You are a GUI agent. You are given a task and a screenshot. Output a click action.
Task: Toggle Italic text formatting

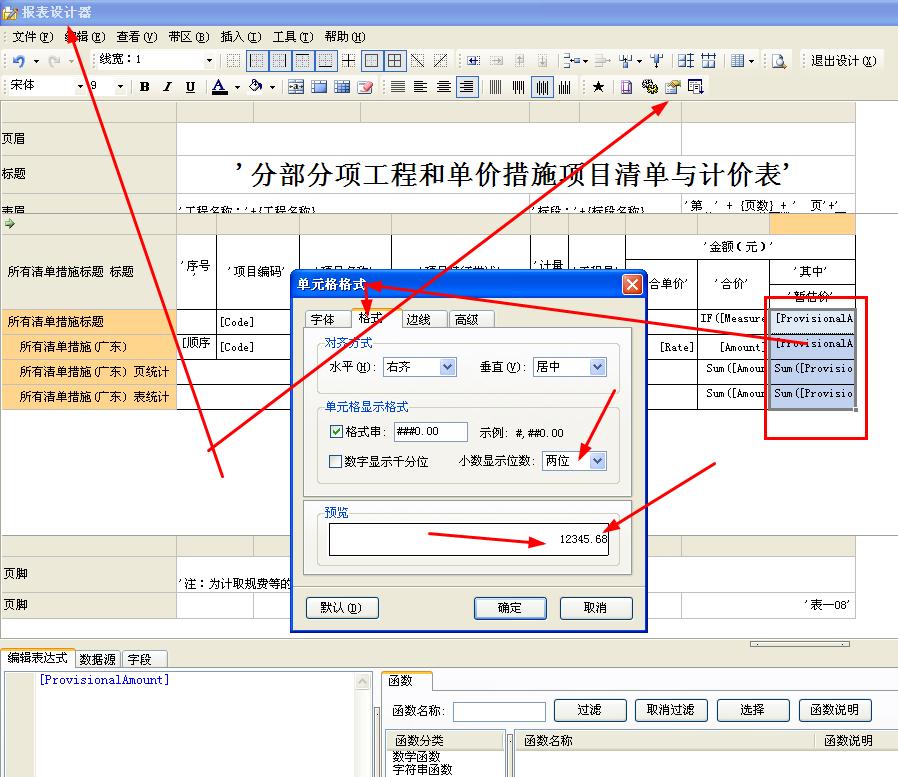pyautogui.click(x=167, y=86)
